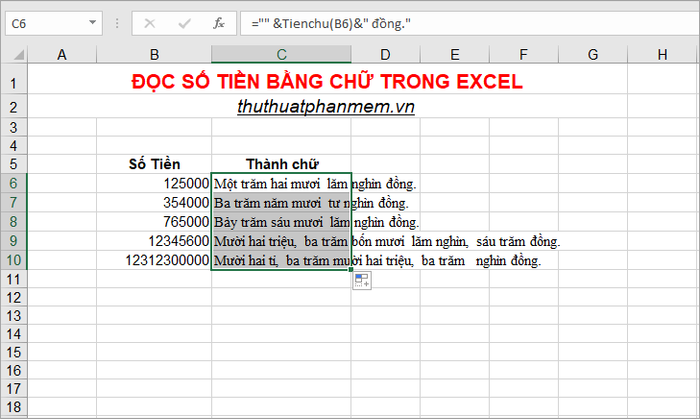Select row 8 header
Image resolution: width=700 pixels, height=419 pixels.
(13, 221)
